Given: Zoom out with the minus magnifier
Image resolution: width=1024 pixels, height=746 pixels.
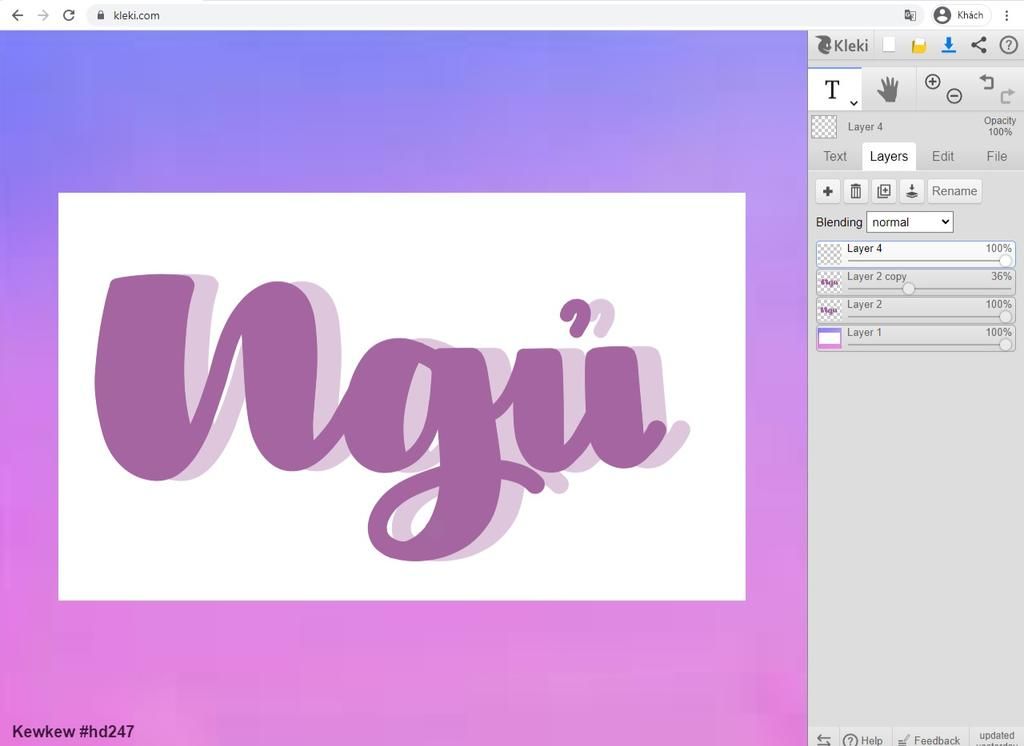Looking at the screenshot, I should pos(954,97).
